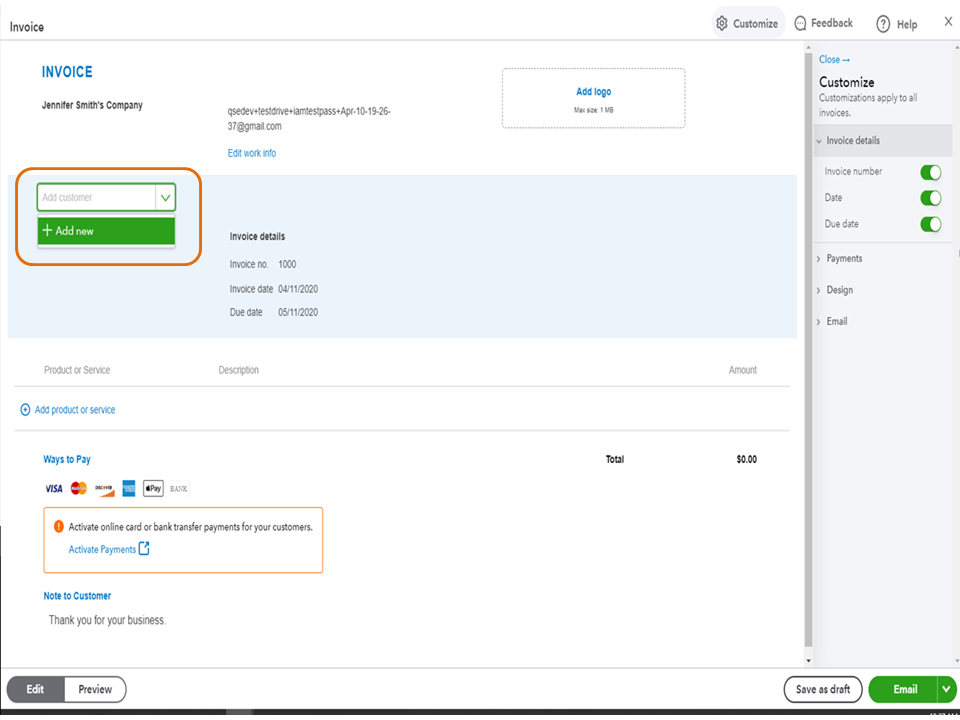Viewport: 960px width, 720px height.
Task: Click the company email address text
Action: click(x=309, y=119)
